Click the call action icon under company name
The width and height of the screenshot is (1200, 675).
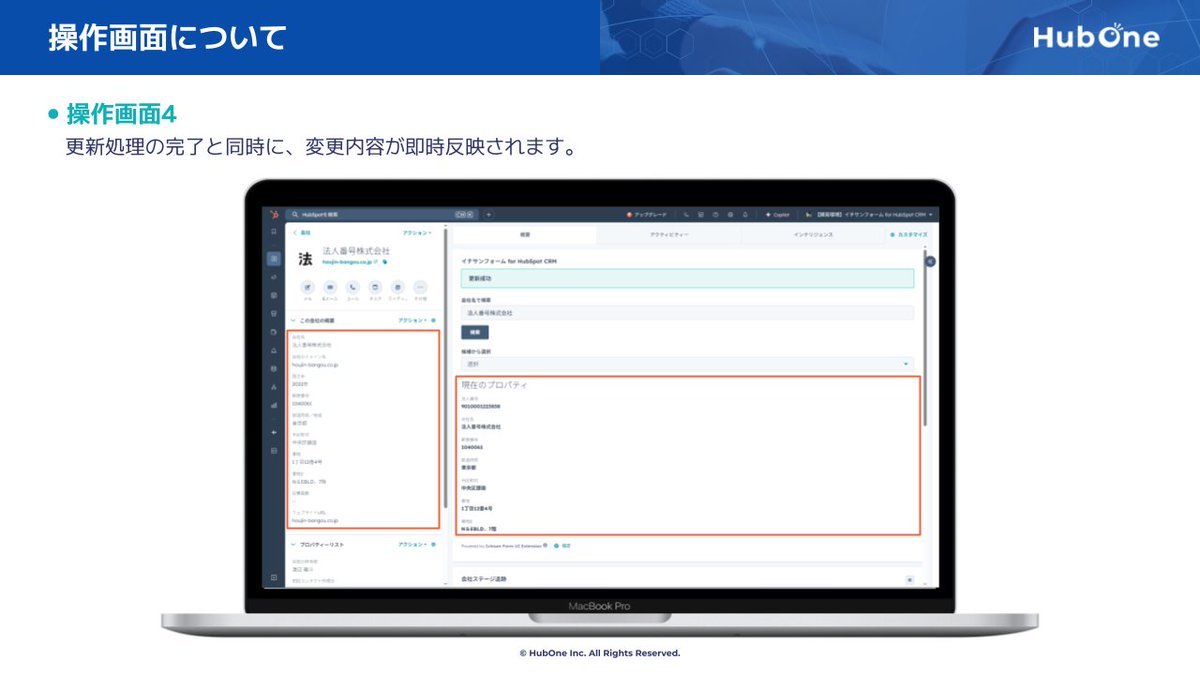pyautogui.click(x=353, y=287)
